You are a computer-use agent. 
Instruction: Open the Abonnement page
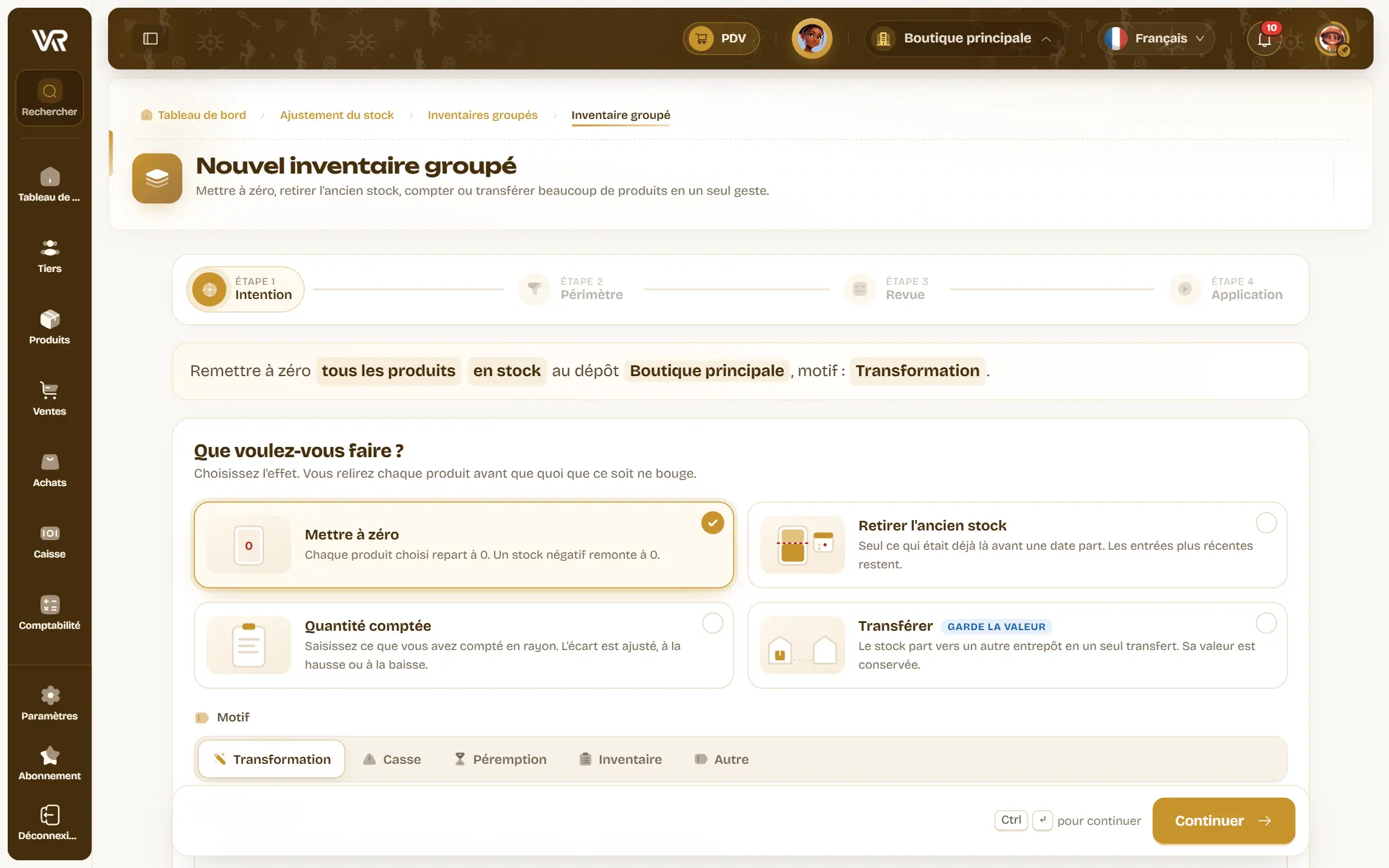pos(50,763)
